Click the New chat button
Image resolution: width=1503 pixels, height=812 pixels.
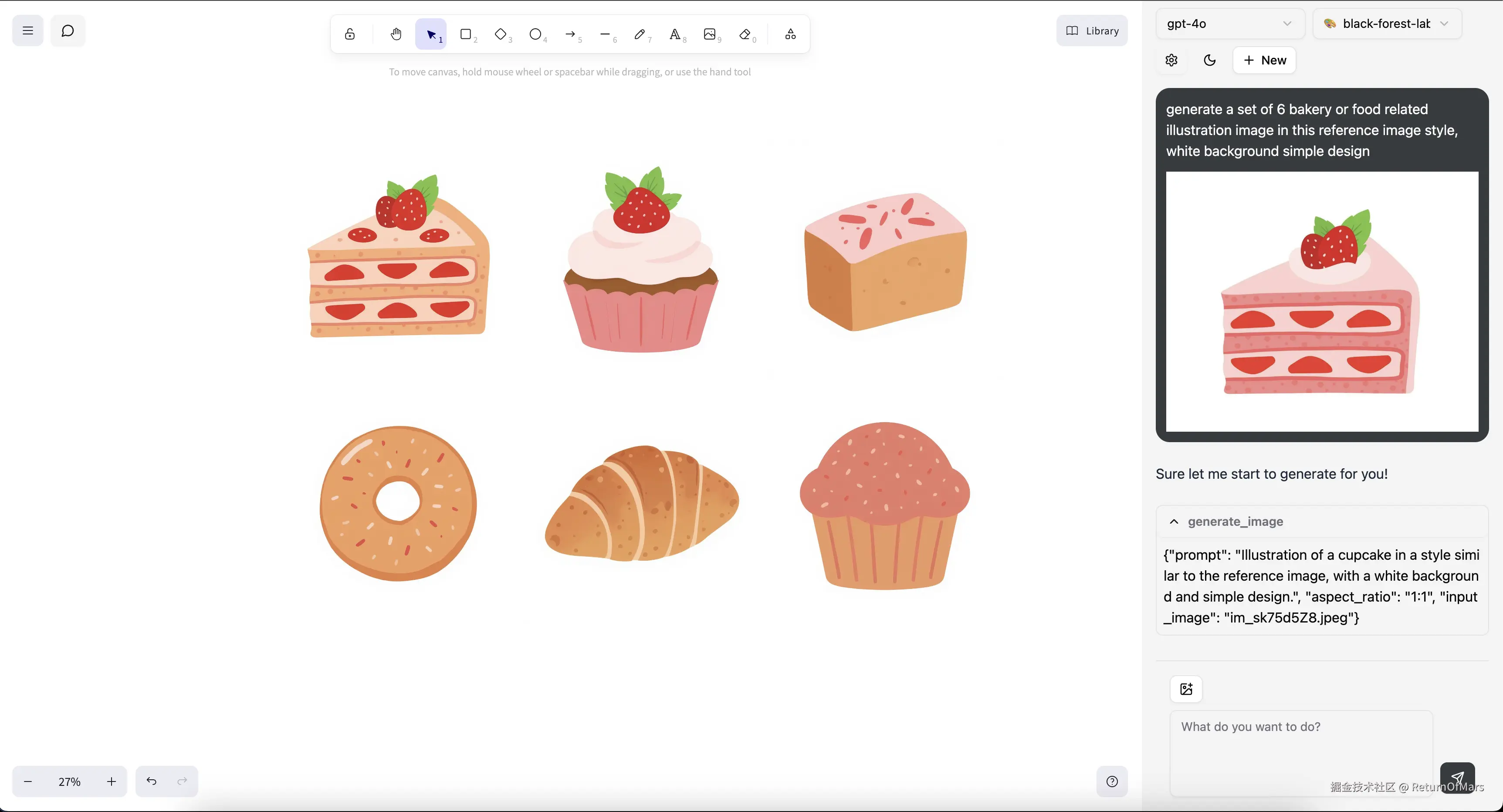1264,60
